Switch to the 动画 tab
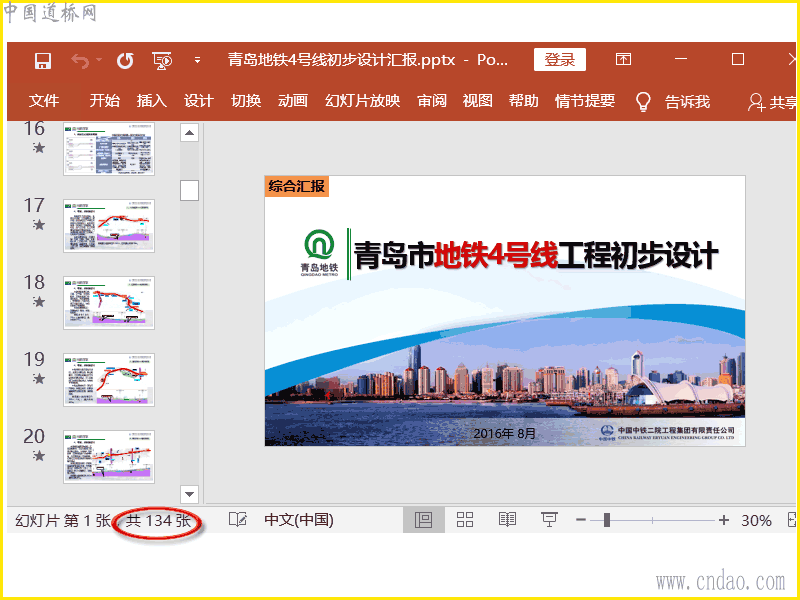800x600 pixels. (292, 101)
